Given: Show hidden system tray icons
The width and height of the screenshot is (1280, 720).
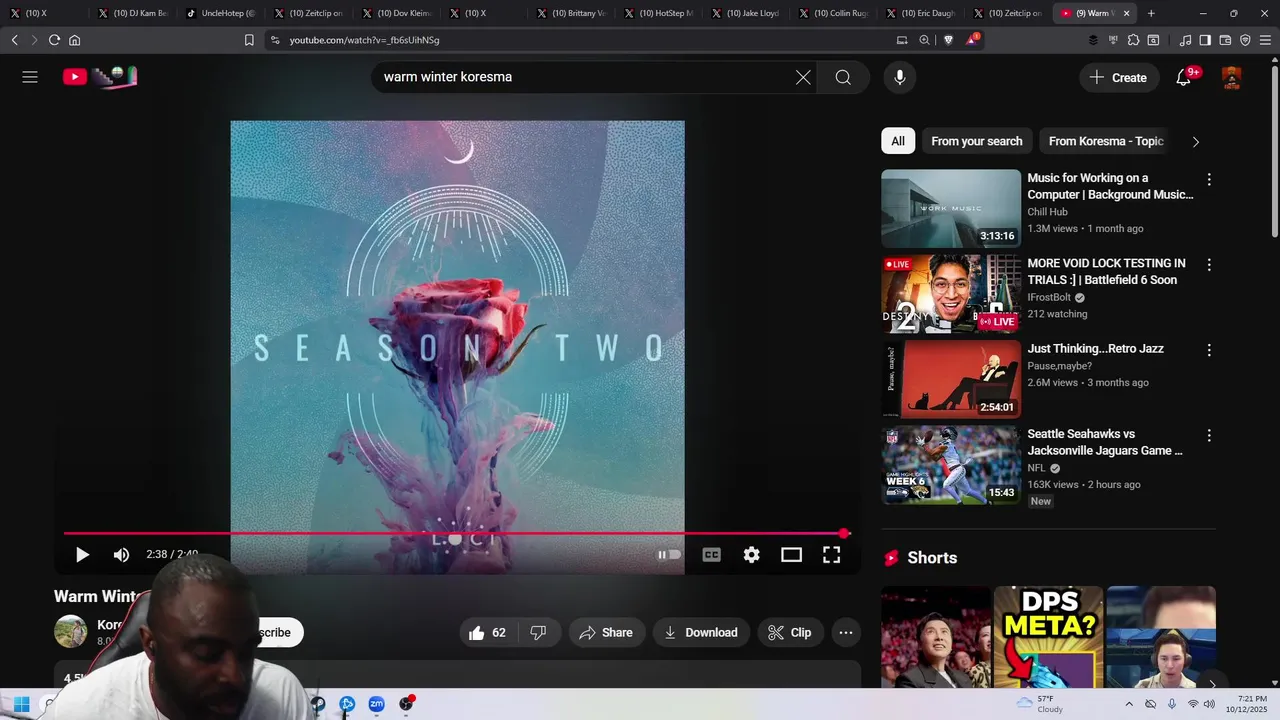Looking at the screenshot, I should click(x=1129, y=704).
